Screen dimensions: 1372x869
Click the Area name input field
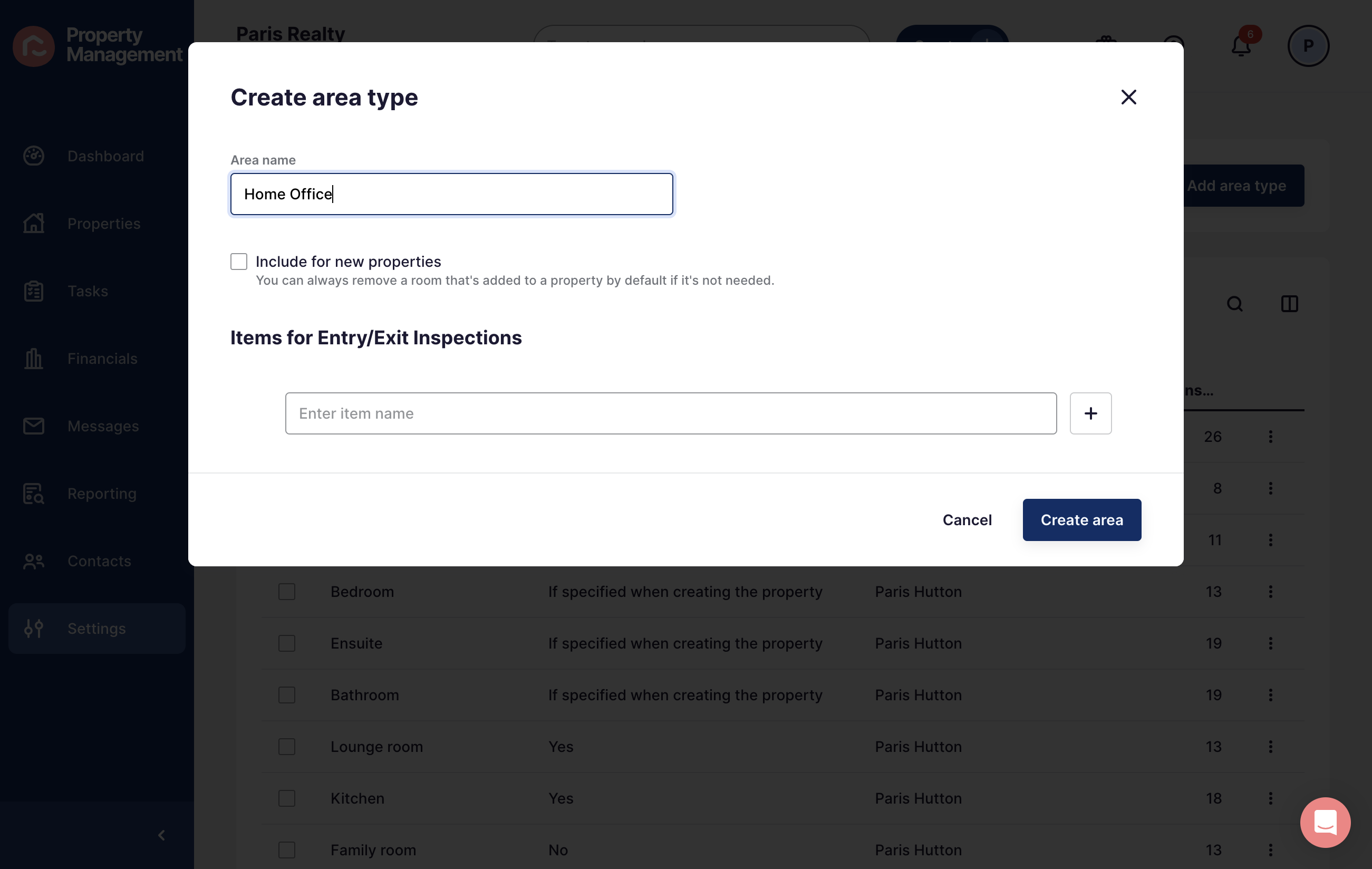coord(451,195)
